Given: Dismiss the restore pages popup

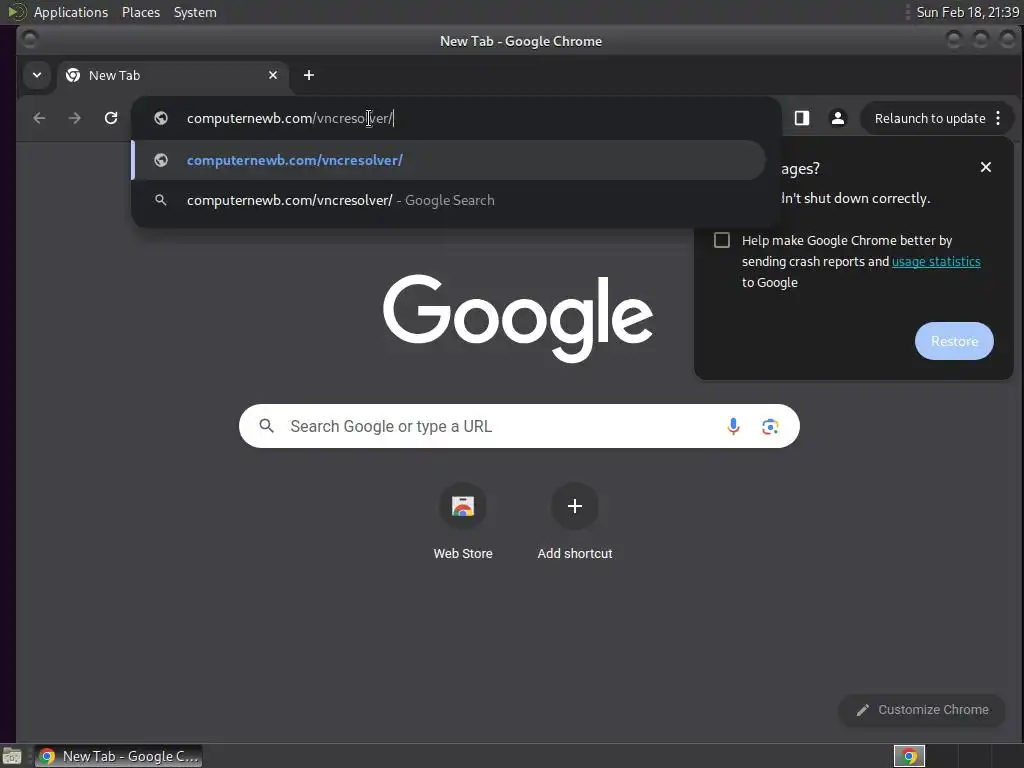Looking at the screenshot, I should pyautogui.click(x=986, y=167).
